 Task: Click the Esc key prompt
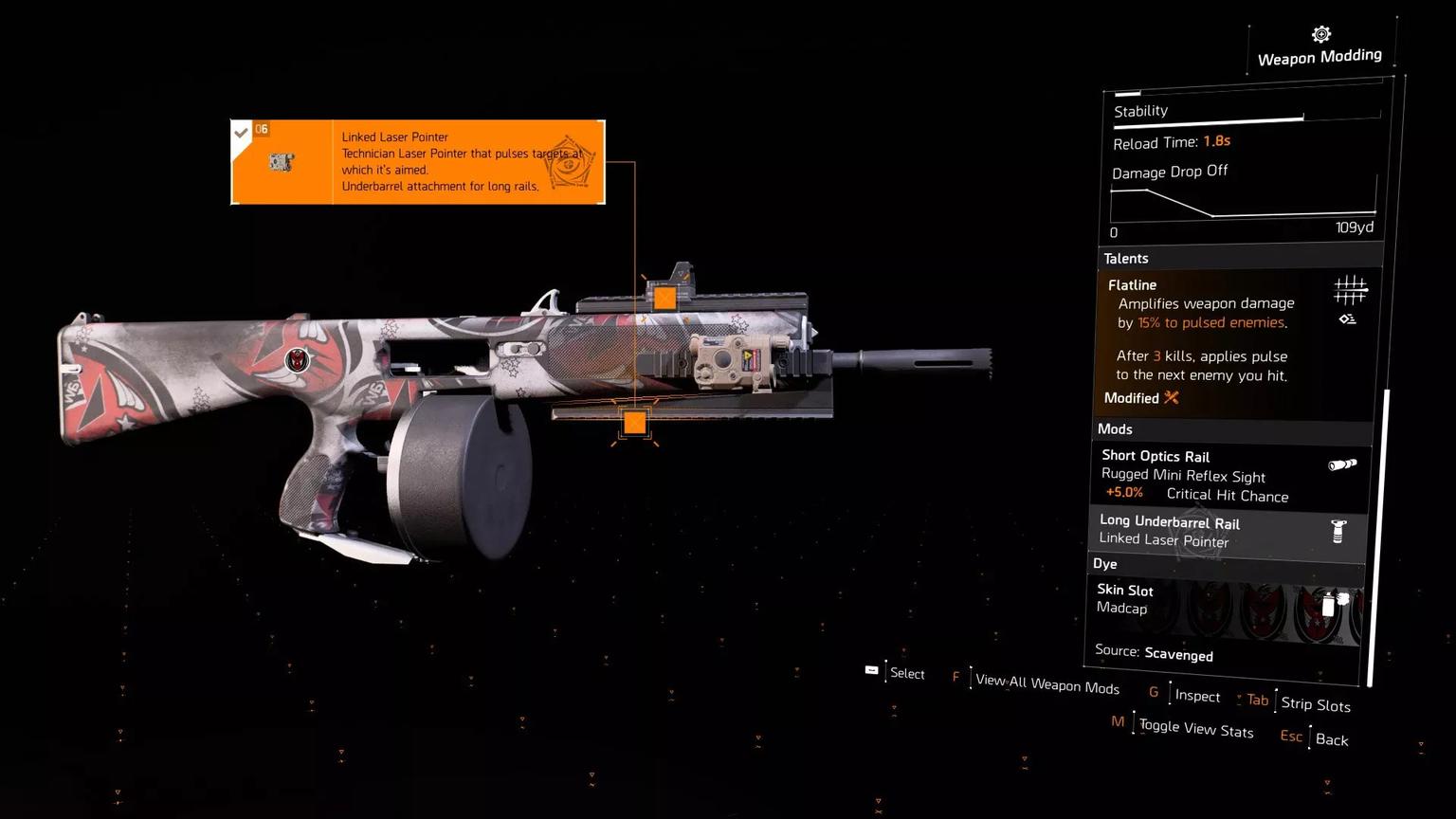[1291, 736]
